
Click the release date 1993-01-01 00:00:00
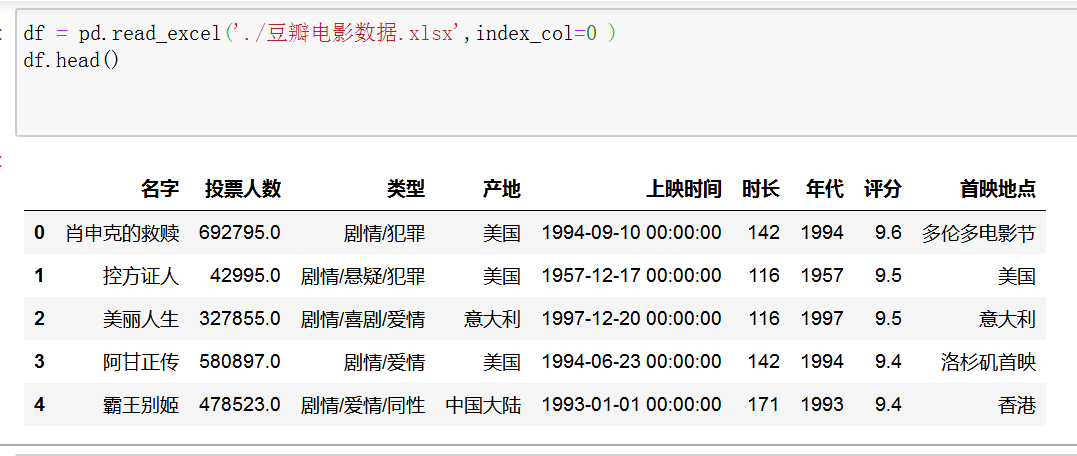point(631,405)
